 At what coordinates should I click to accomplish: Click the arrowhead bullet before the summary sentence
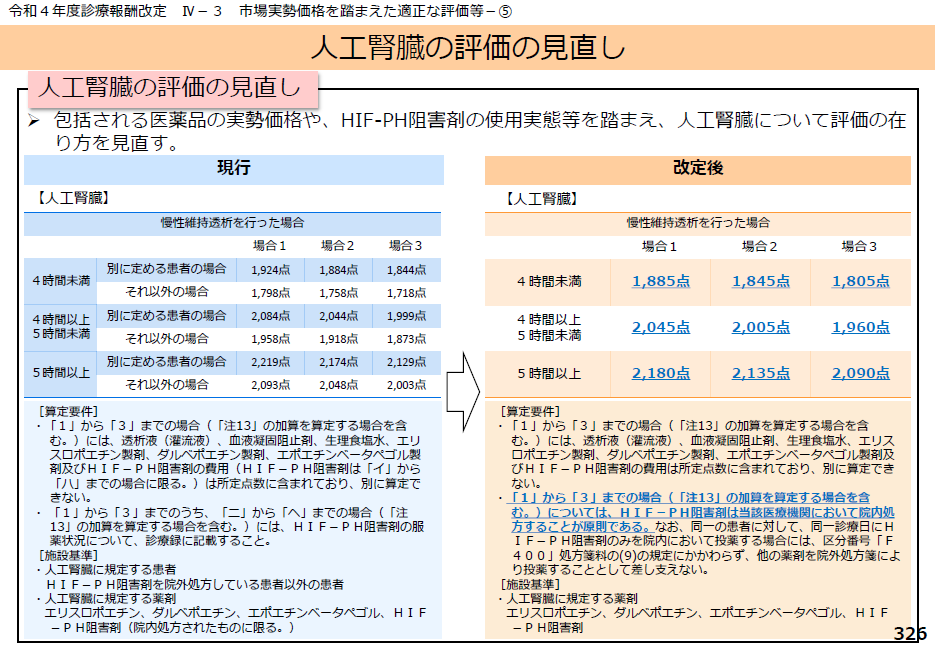(x=33, y=121)
